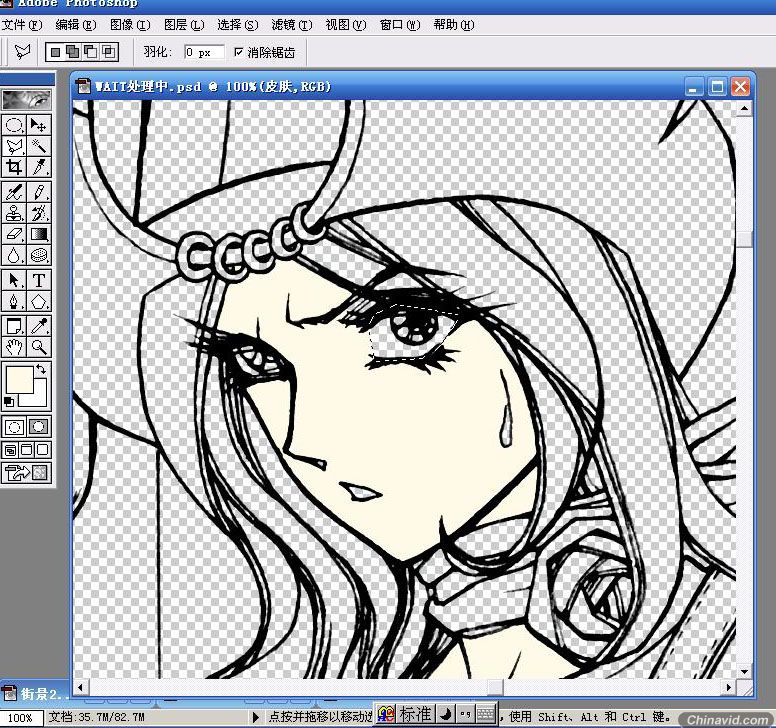Viewport: 776px width, 728px height.
Task: Choose Standard Screen mode
Action: pyautogui.click(x=10, y=450)
